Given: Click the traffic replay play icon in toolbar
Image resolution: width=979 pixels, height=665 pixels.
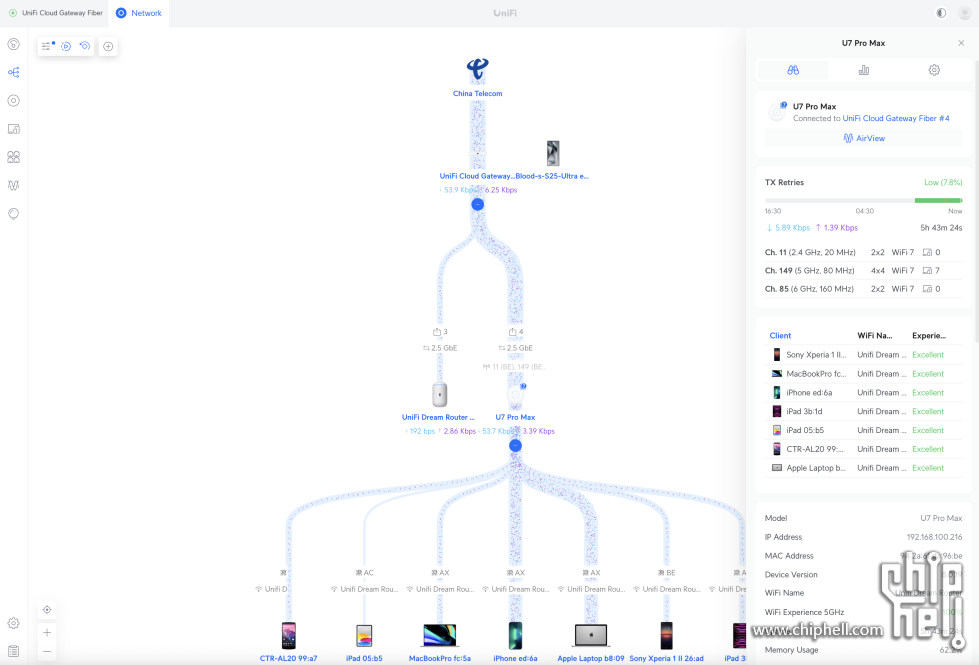Looking at the screenshot, I should [66, 46].
